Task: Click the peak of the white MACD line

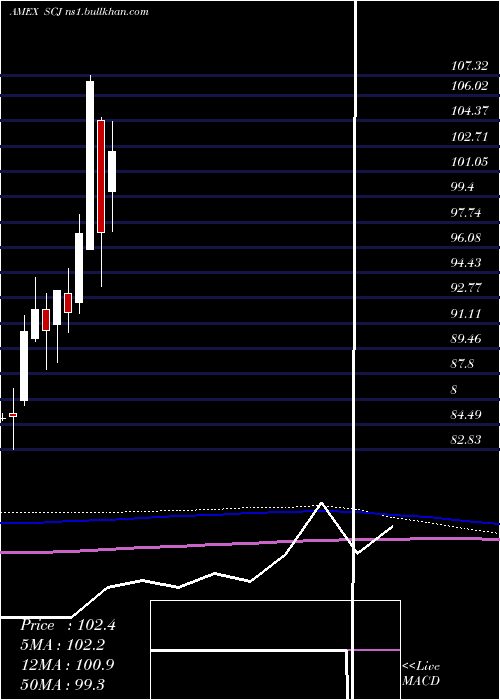Action: coord(321,504)
